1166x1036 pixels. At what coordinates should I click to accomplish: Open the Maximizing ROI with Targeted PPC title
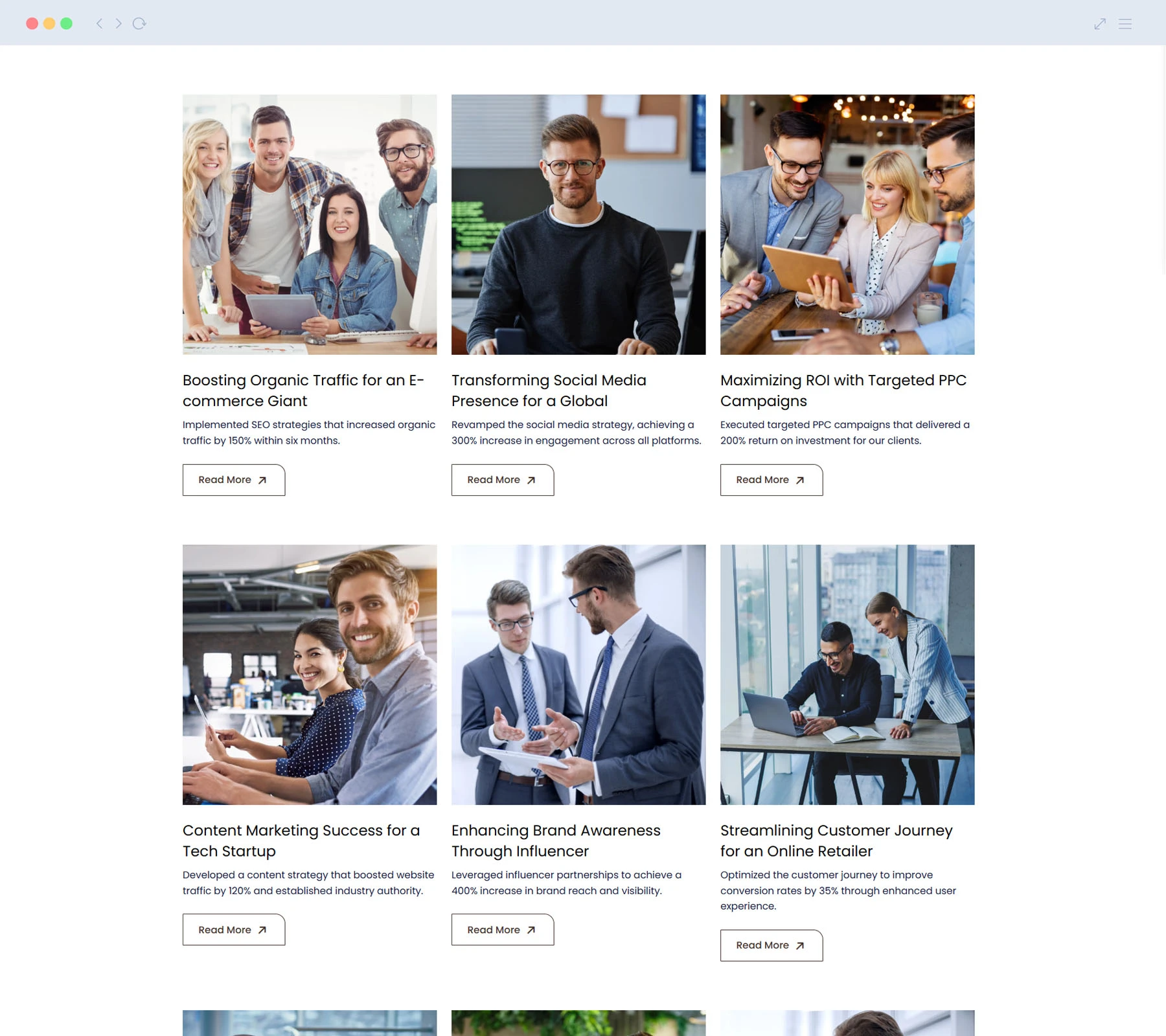click(x=843, y=390)
